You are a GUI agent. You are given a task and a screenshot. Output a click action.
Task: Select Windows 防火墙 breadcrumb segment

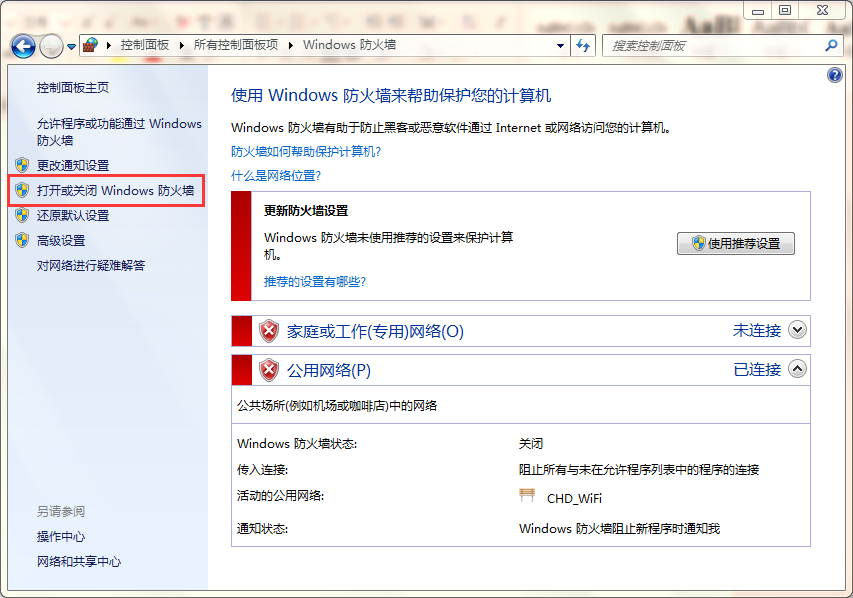(x=349, y=45)
